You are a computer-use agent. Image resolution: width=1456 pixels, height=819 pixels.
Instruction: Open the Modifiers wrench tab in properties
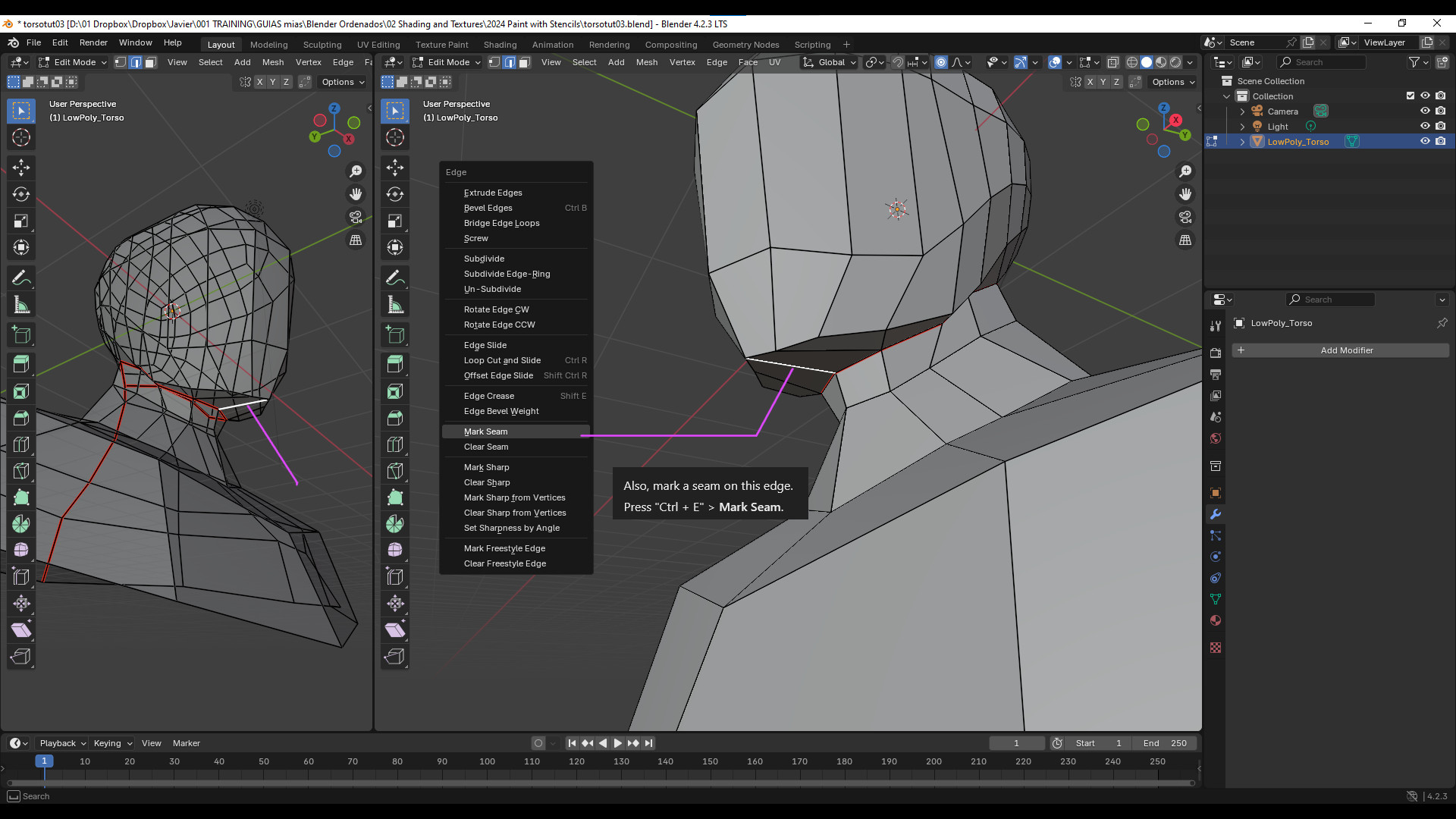point(1216,514)
